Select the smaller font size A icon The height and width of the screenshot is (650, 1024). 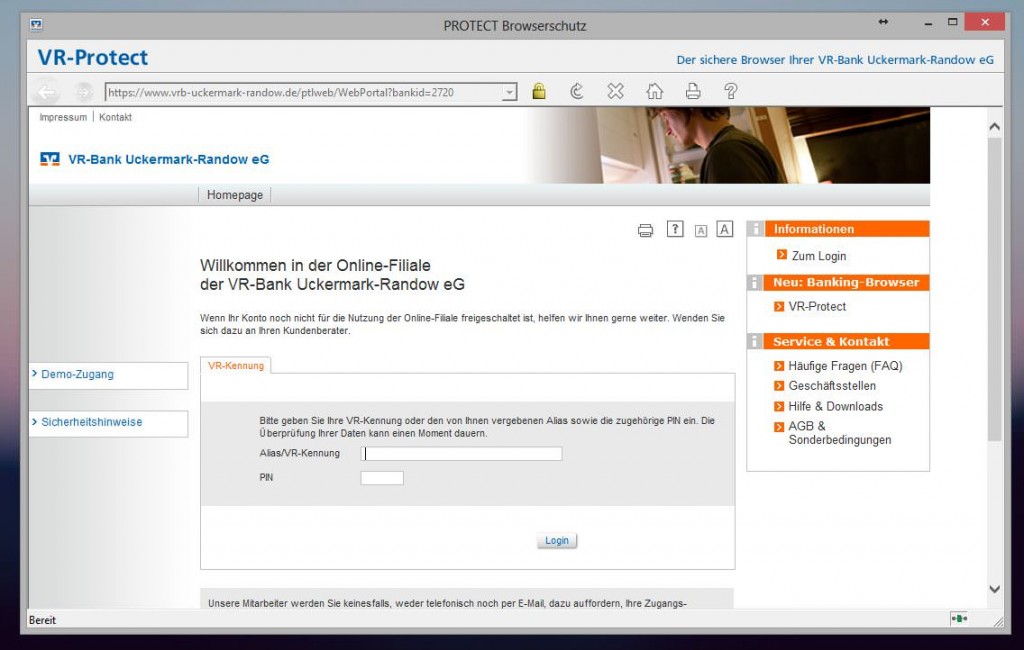pos(701,231)
